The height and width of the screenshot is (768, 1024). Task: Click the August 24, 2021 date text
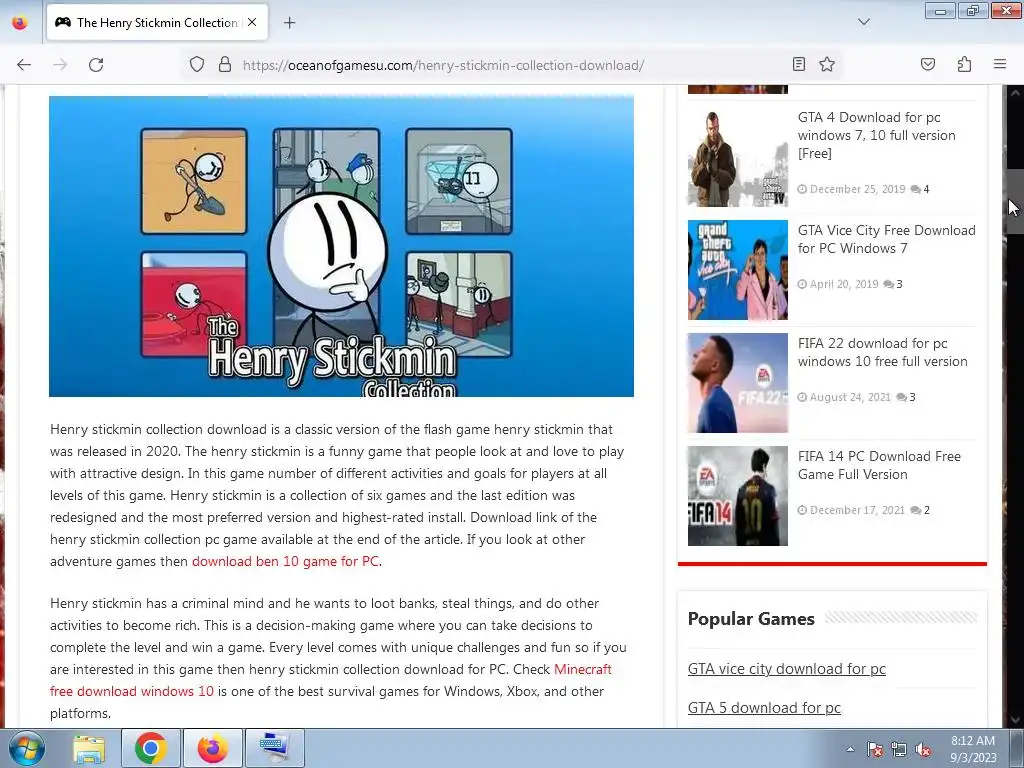point(850,397)
